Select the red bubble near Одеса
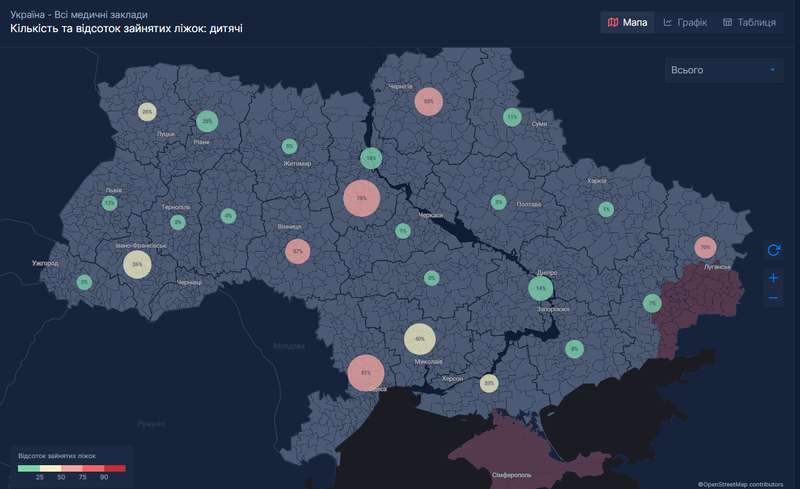The width and height of the screenshot is (800, 489). coord(365,373)
